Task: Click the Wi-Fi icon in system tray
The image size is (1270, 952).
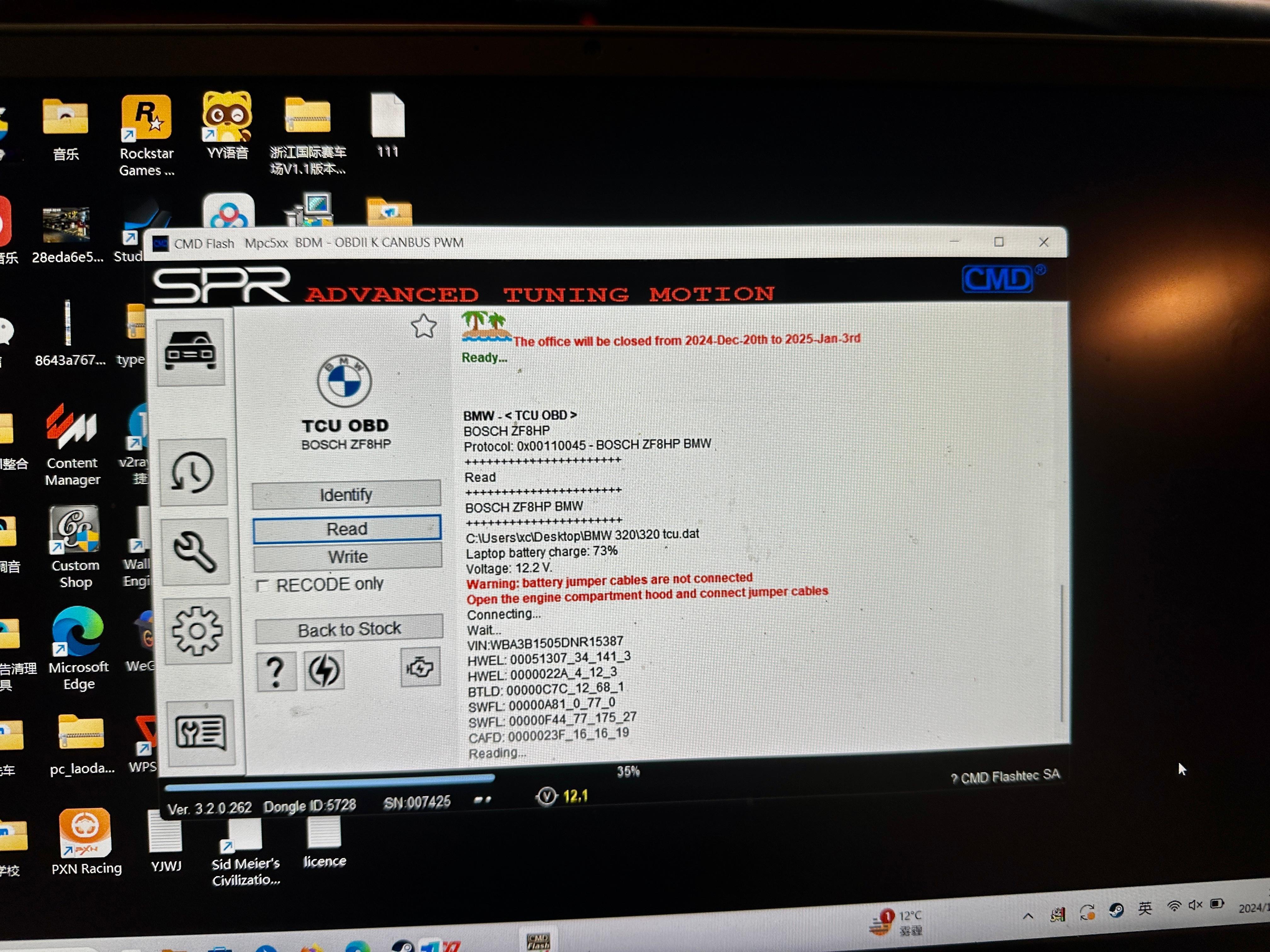Action: [1174, 907]
